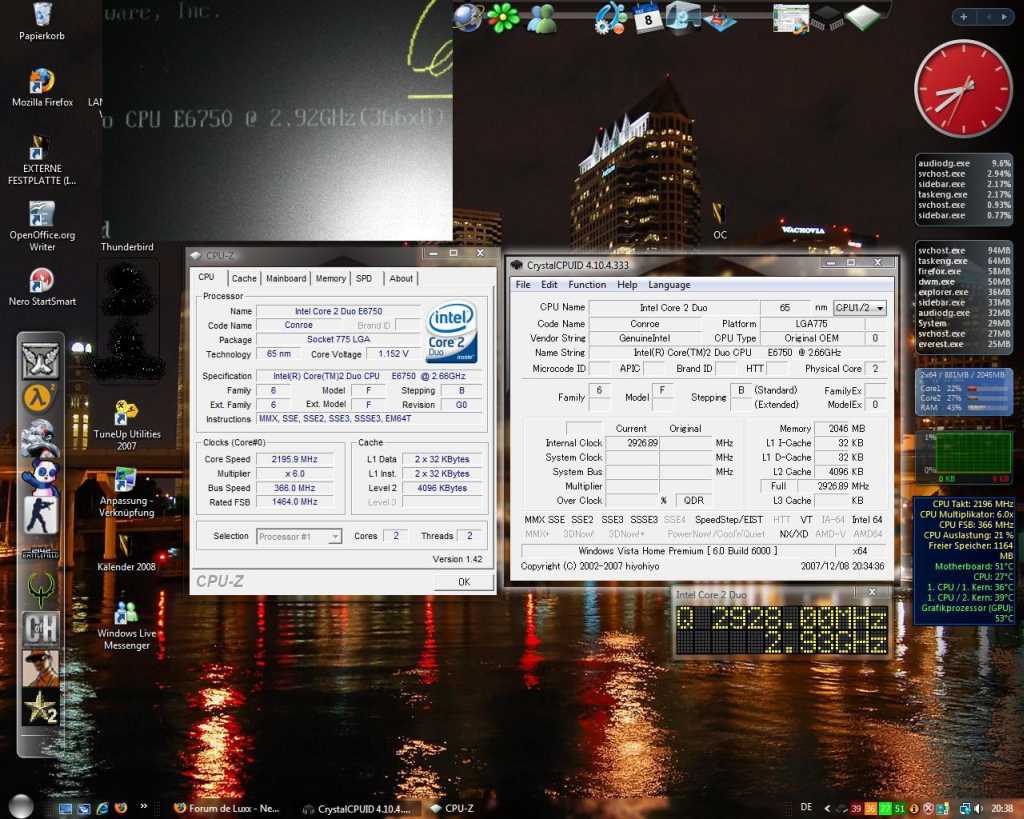This screenshot has height=819, width=1024.
Task: Switch to CPU-Z taskbar button
Action: click(x=452, y=809)
